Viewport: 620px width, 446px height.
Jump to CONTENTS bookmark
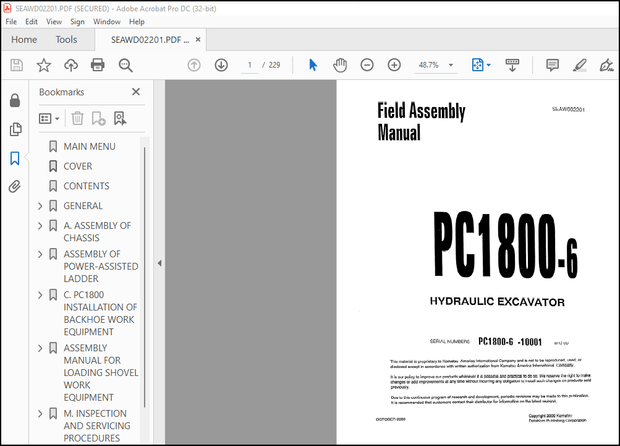86,186
